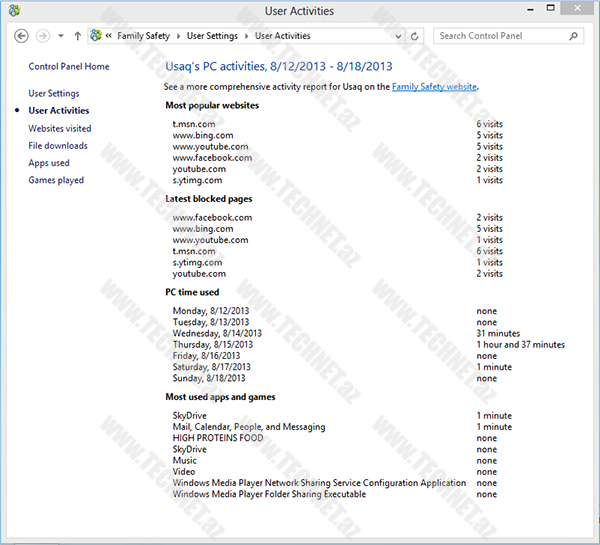Click the search magnifier icon
This screenshot has height=545, width=600.
click(x=574, y=36)
